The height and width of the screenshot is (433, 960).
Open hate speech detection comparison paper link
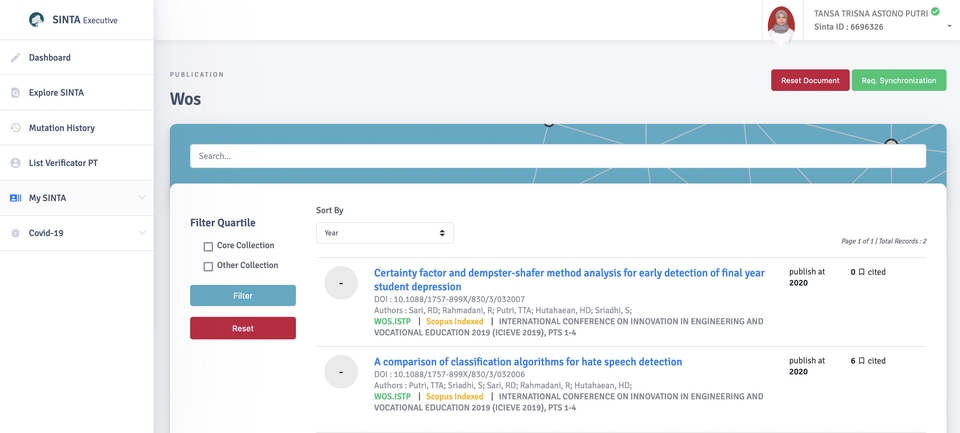pos(528,362)
